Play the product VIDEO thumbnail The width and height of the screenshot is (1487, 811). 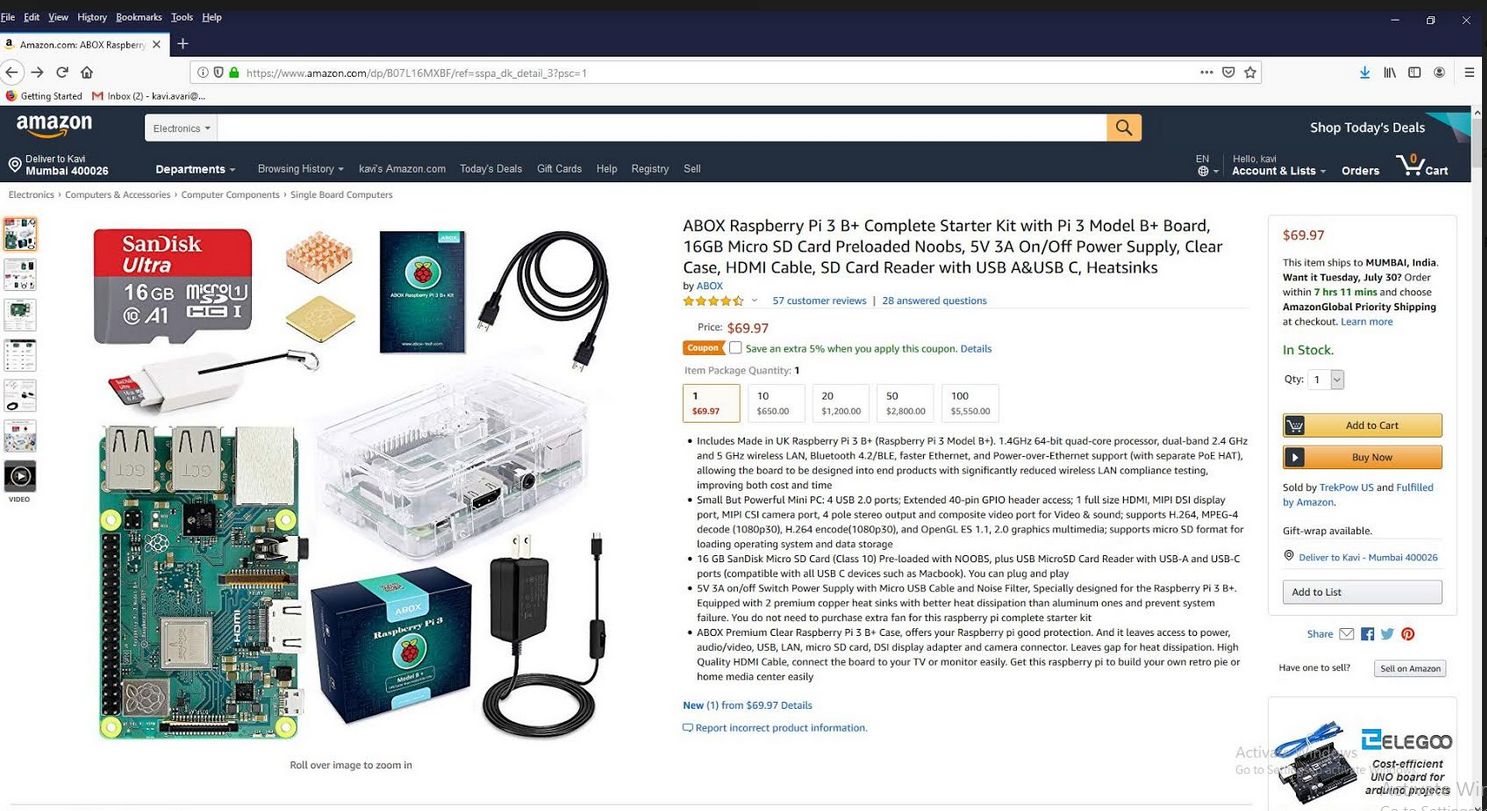[x=20, y=476]
